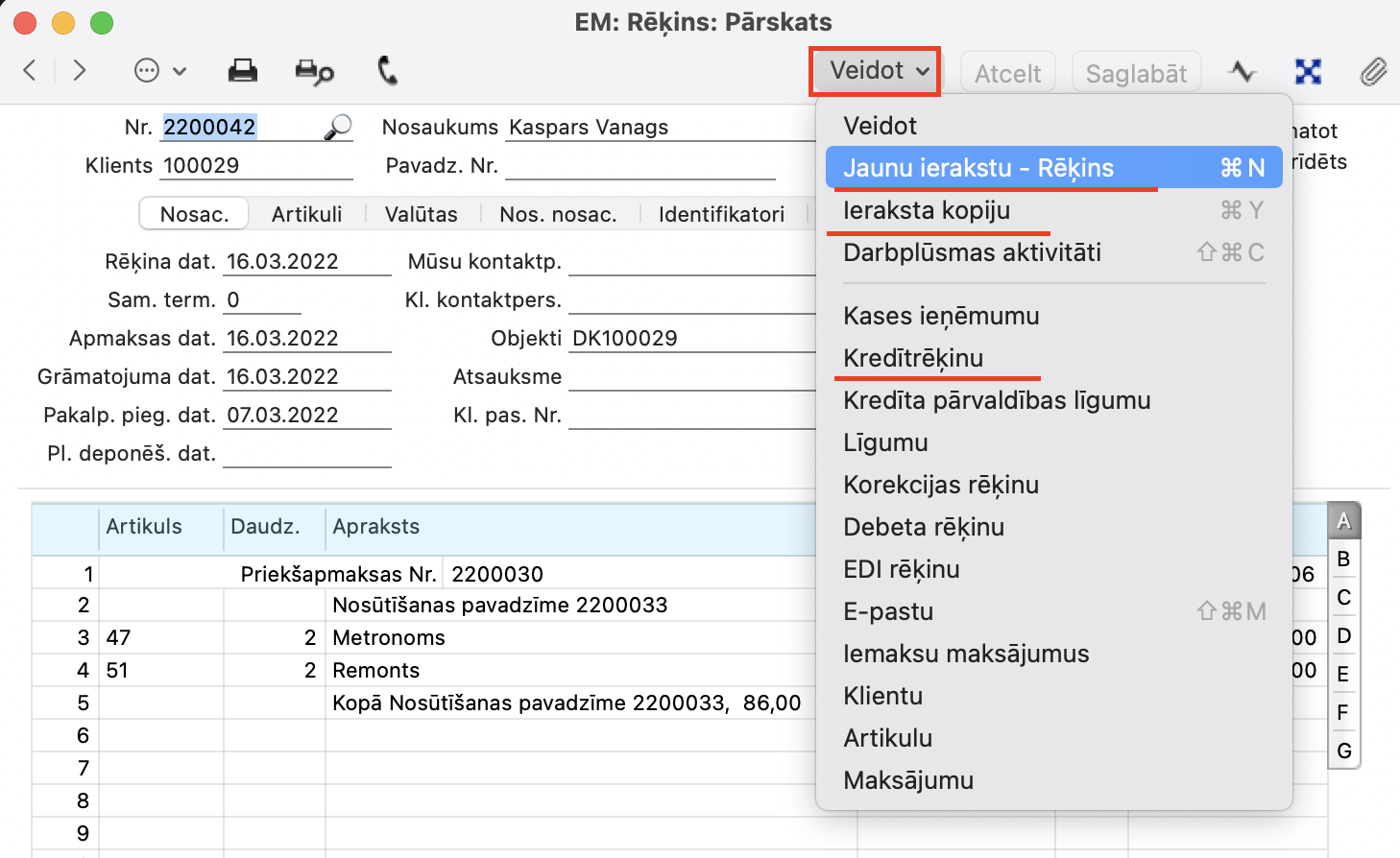Click the Klients number input field
This screenshot has height=858, width=1400.
click(x=256, y=165)
